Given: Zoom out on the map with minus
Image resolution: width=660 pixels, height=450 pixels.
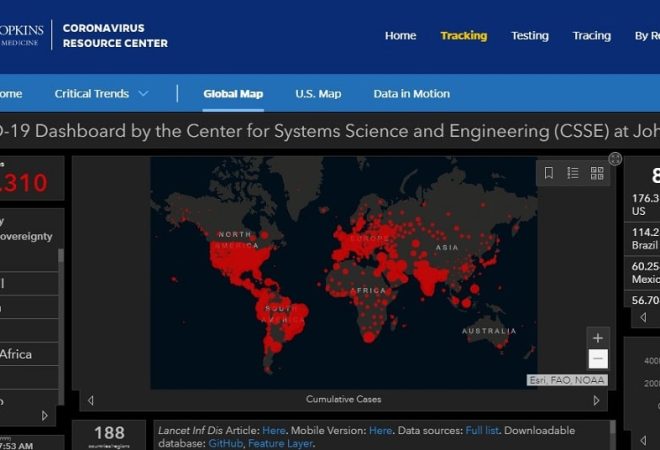Looking at the screenshot, I should [x=598, y=359].
